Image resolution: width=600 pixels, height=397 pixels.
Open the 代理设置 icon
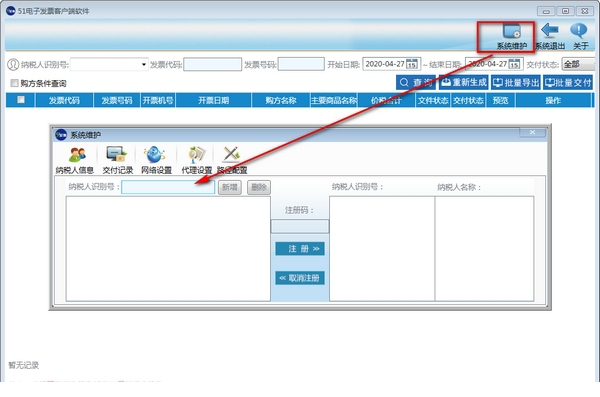click(x=197, y=154)
